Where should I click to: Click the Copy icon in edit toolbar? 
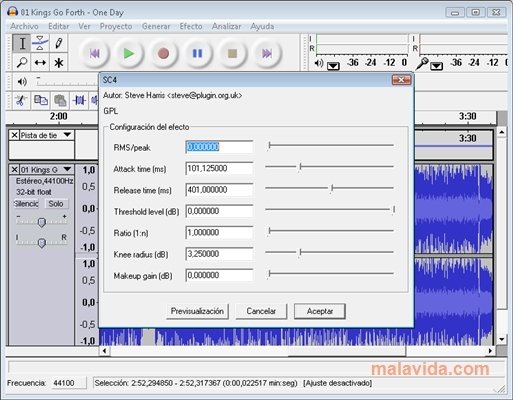tap(41, 100)
